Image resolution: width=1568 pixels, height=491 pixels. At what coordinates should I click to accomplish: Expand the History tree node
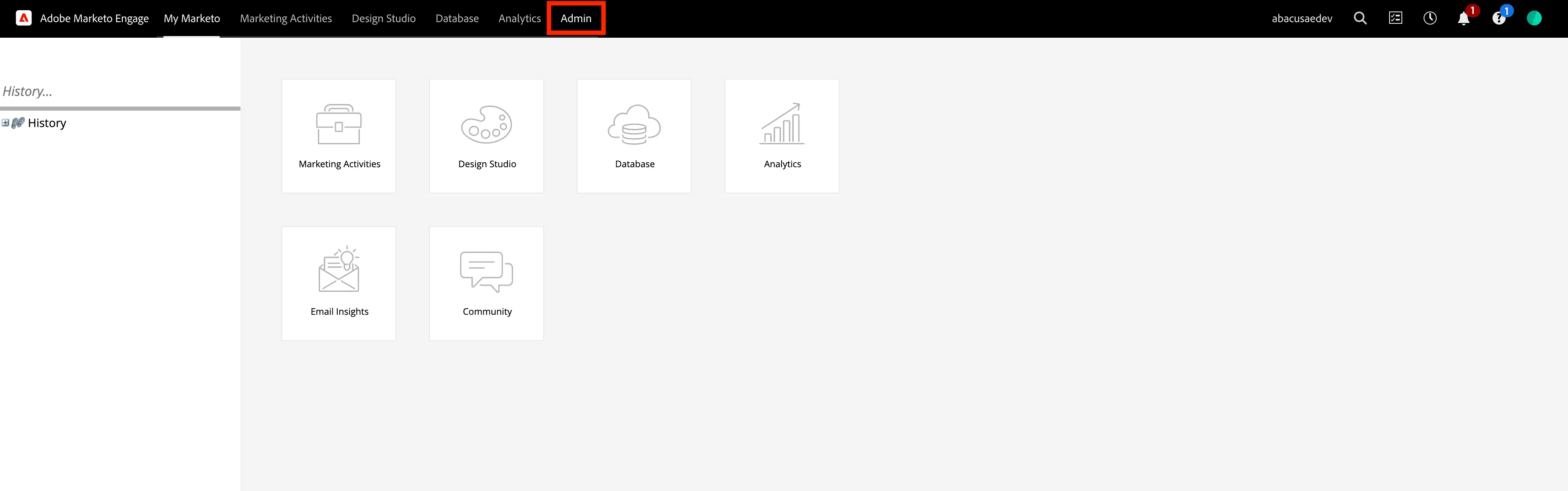point(5,123)
